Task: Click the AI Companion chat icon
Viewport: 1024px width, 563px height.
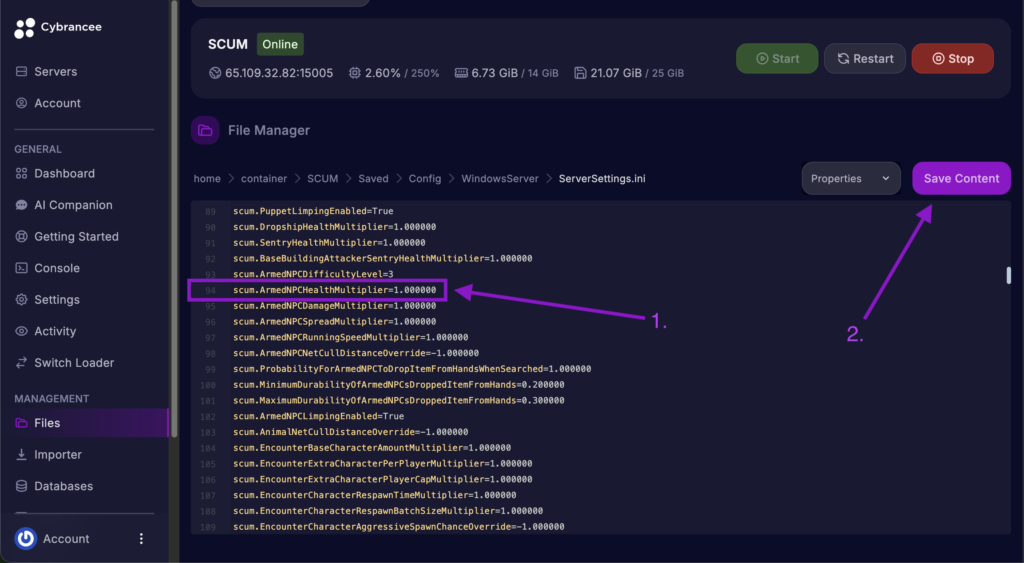Action: pos(22,205)
